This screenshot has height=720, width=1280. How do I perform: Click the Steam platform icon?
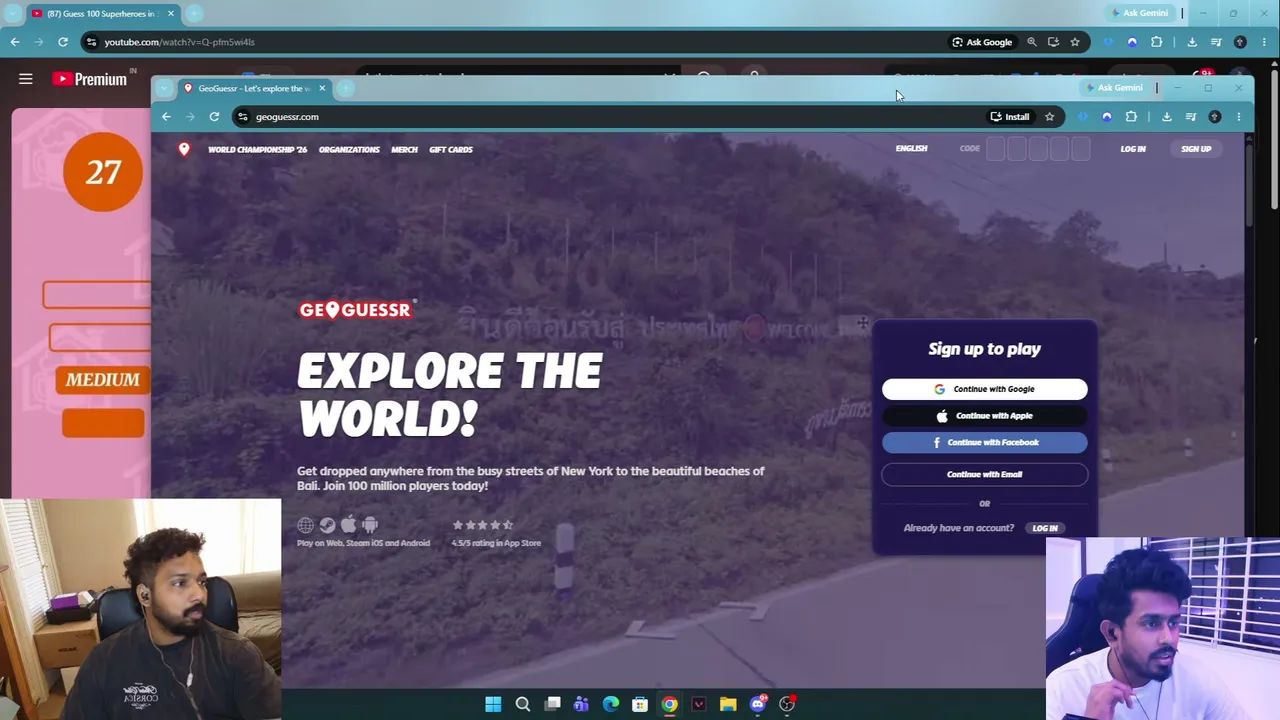(327, 525)
